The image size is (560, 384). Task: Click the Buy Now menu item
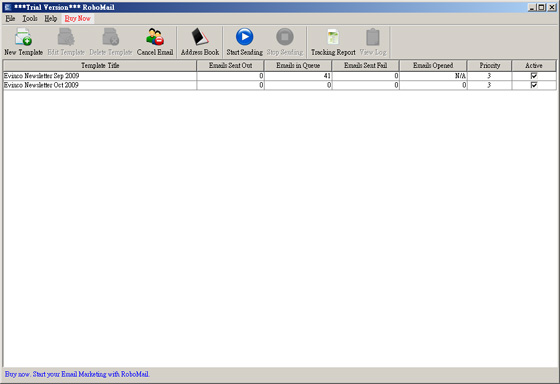[78, 19]
